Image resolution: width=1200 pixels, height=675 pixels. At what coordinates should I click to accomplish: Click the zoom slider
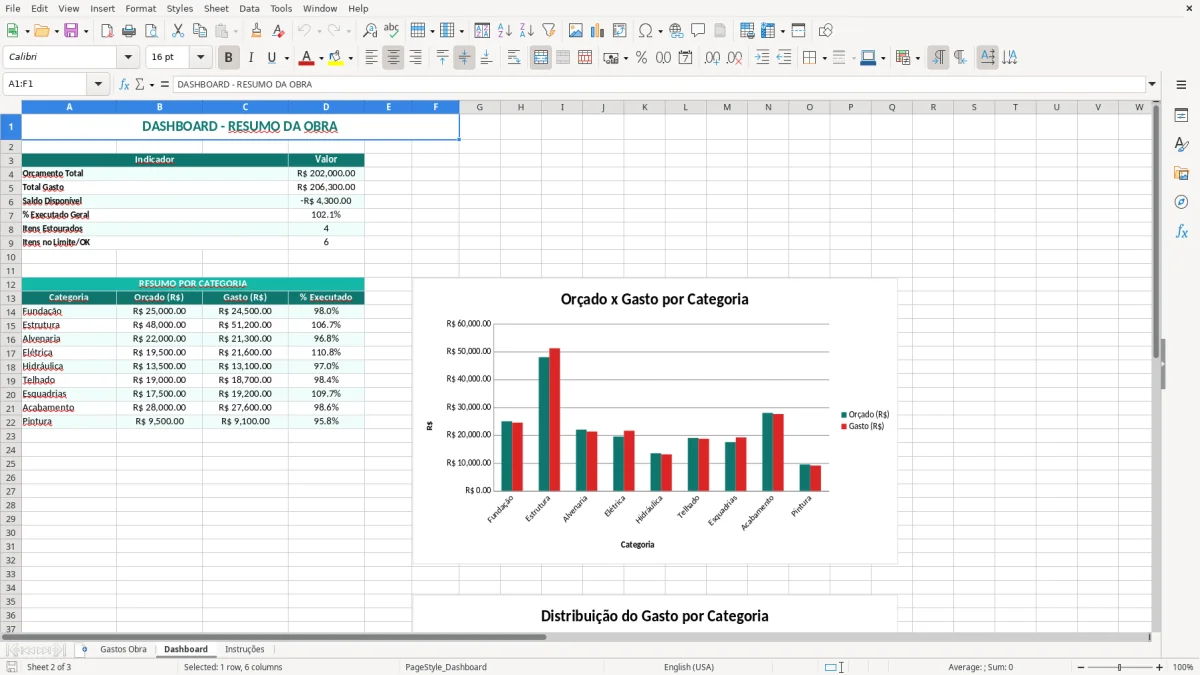tap(1119, 667)
